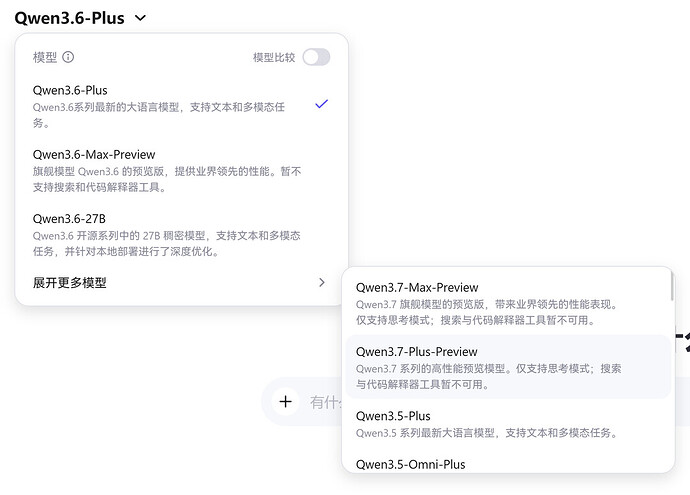Viewport: 690px width, 495px height.
Task: Select the Qwen3.6-Plus model entry
Action: click(x=181, y=106)
